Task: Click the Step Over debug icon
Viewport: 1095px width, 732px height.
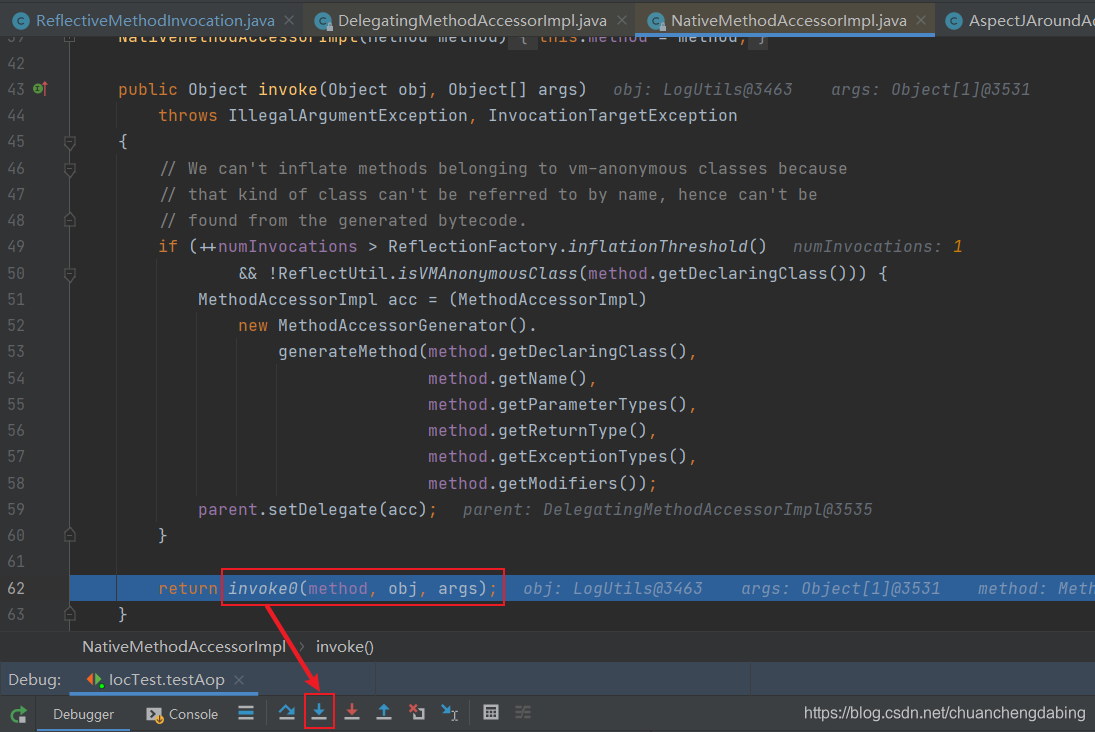Action: 286,712
